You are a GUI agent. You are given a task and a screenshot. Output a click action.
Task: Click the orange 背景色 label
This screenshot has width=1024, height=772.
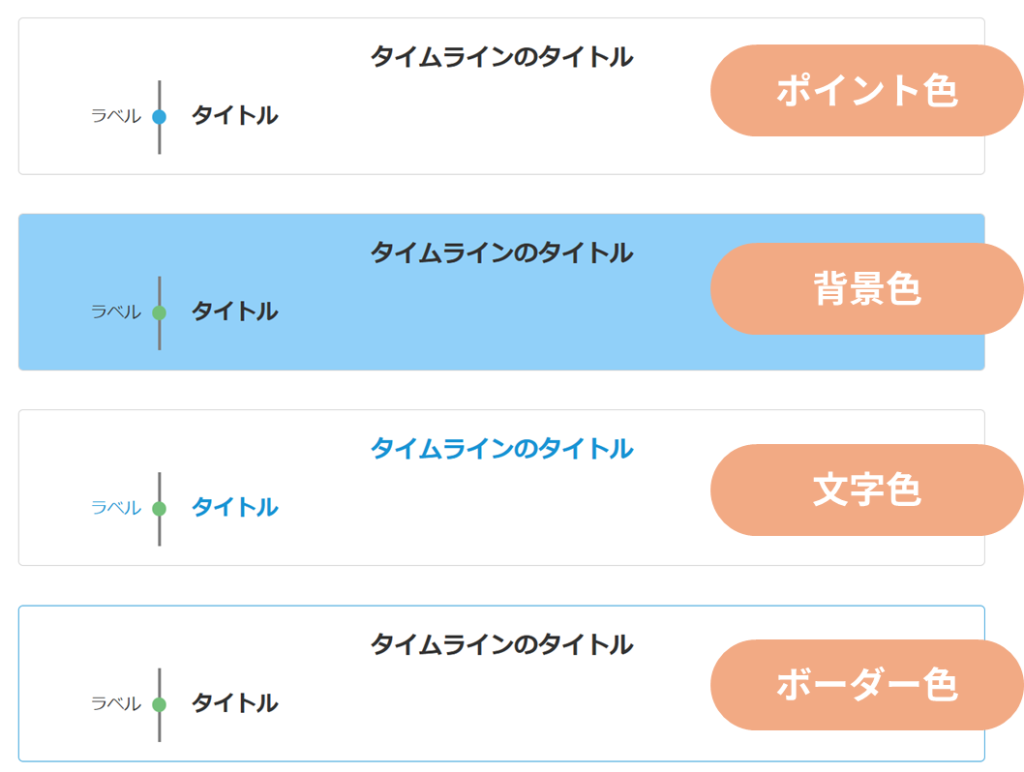866,290
